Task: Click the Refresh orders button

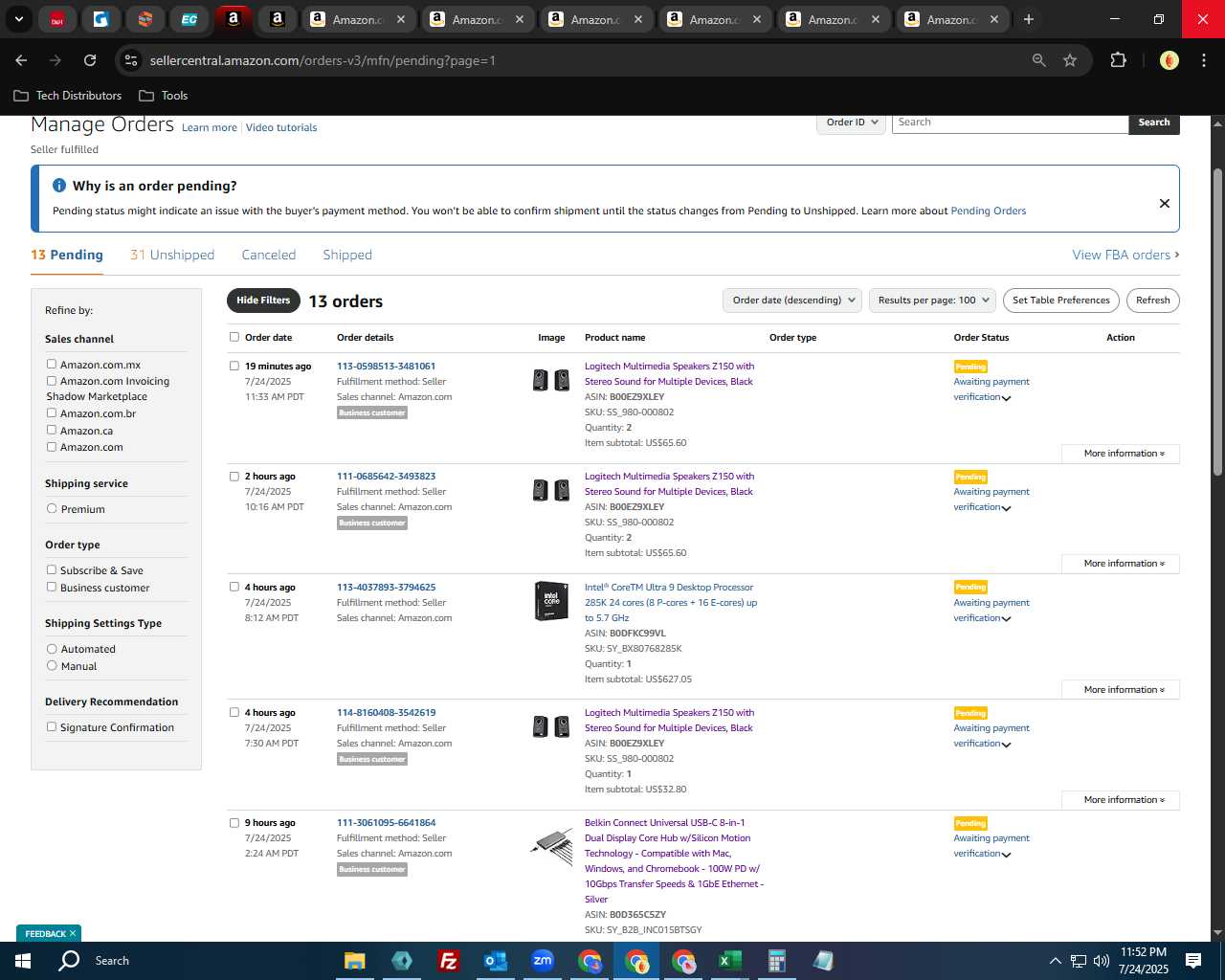Action: [1153, 301]
